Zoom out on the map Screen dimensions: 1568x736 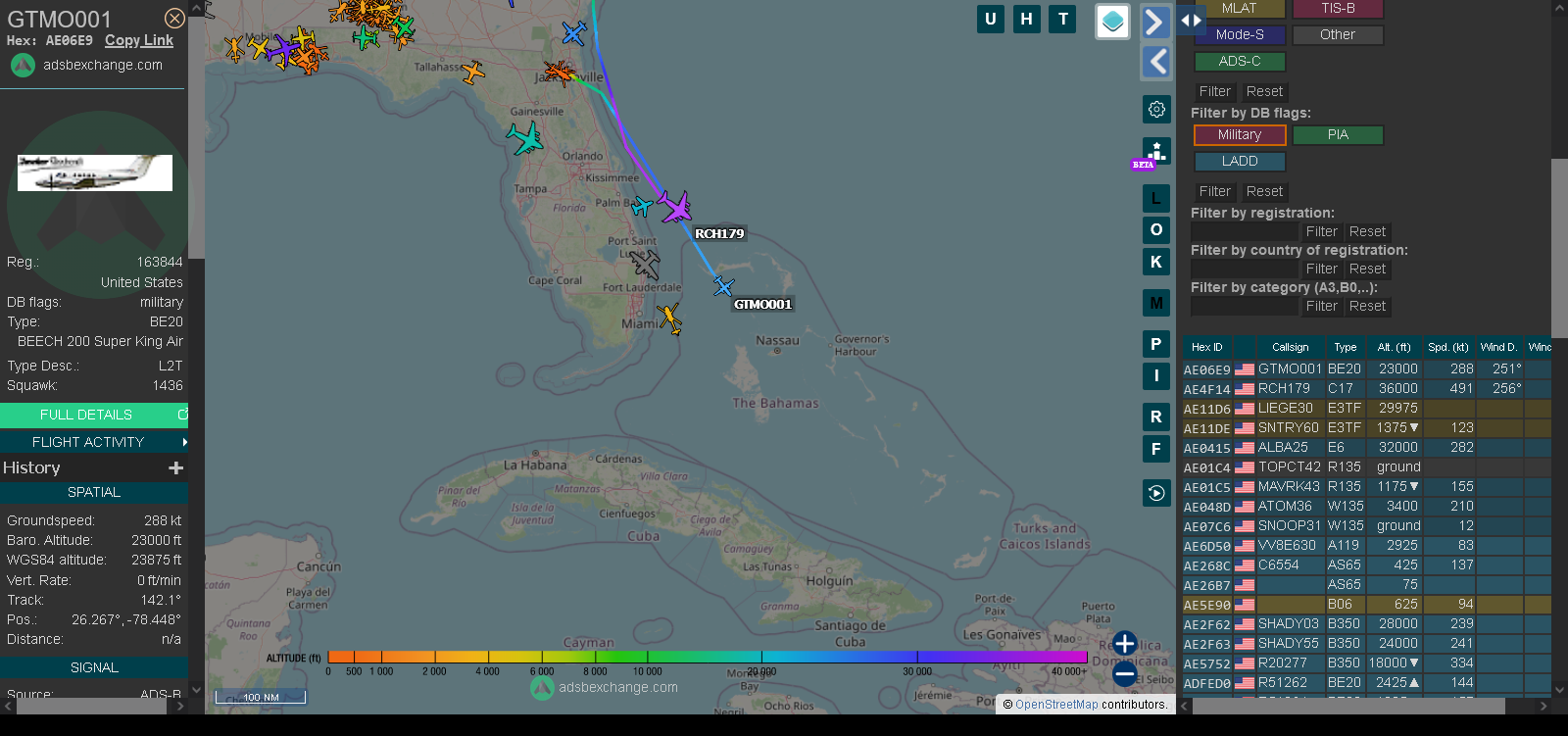pos(1125,674)
